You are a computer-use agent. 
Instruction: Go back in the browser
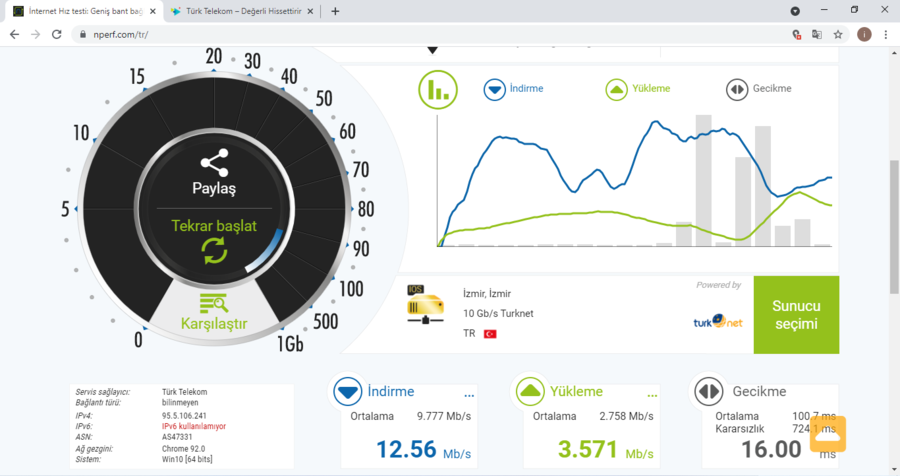coord(14,34)
